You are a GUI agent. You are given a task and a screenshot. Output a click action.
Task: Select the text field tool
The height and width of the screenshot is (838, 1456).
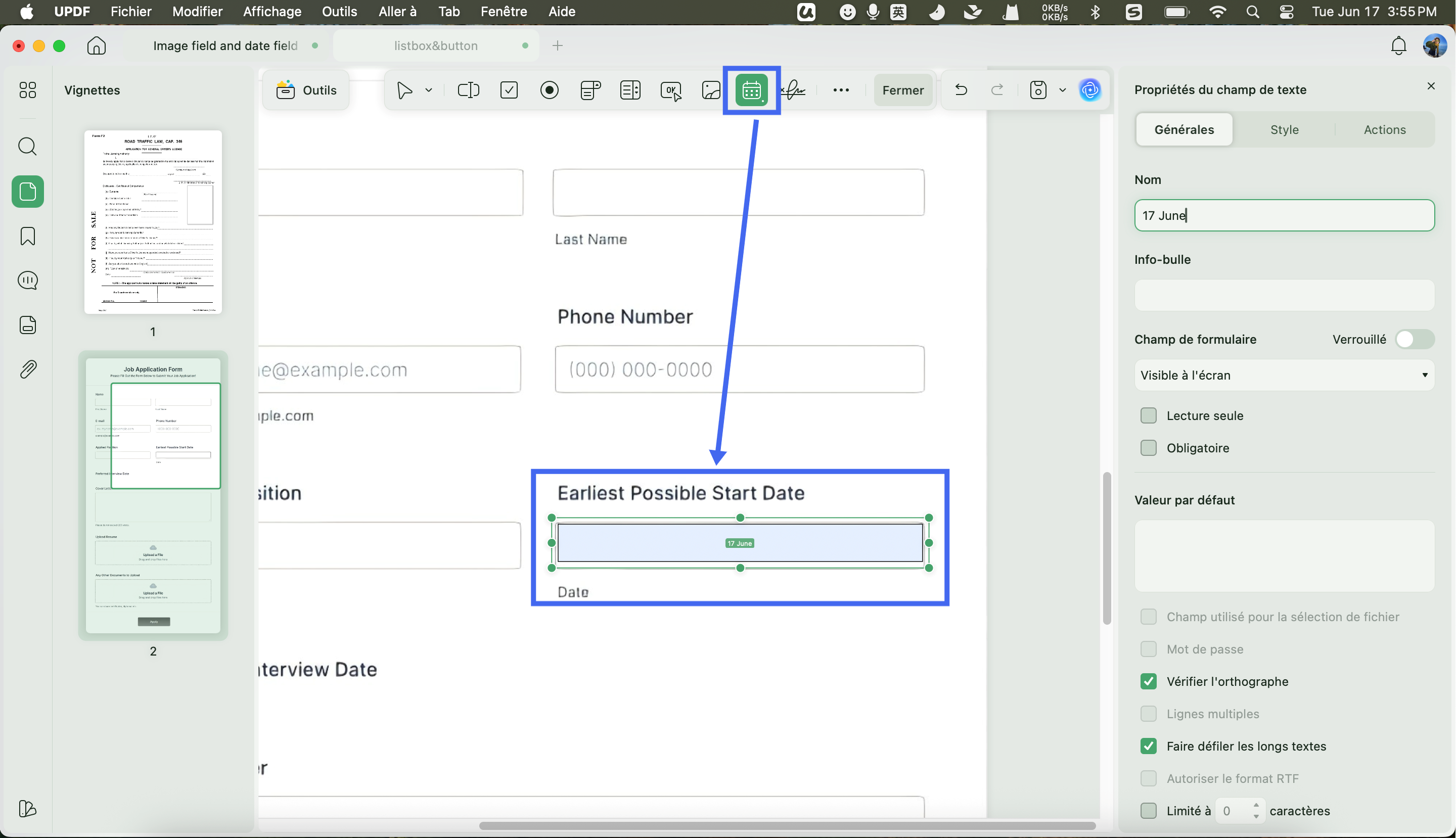tap(468, 90)
